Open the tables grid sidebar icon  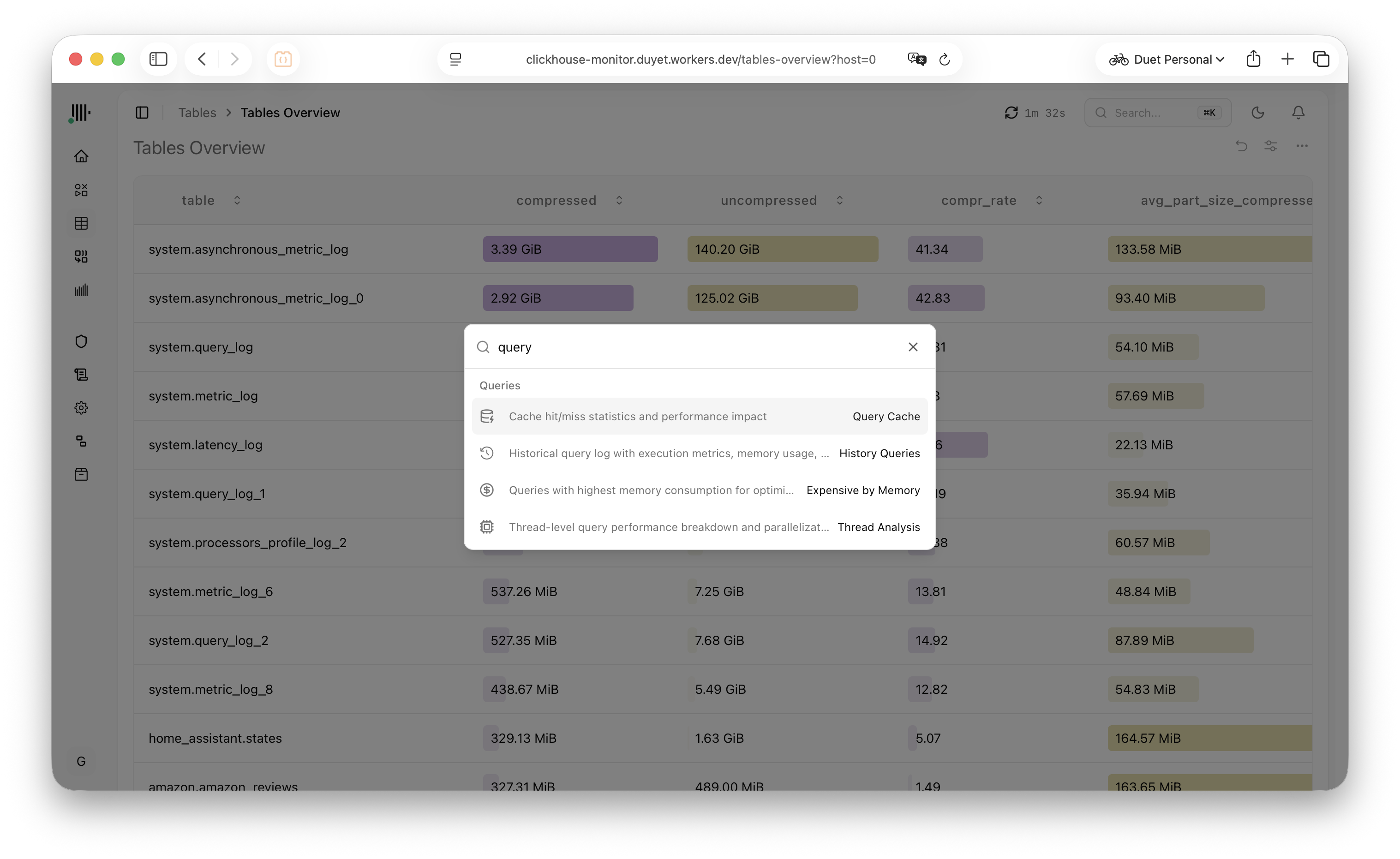point(81,223)
